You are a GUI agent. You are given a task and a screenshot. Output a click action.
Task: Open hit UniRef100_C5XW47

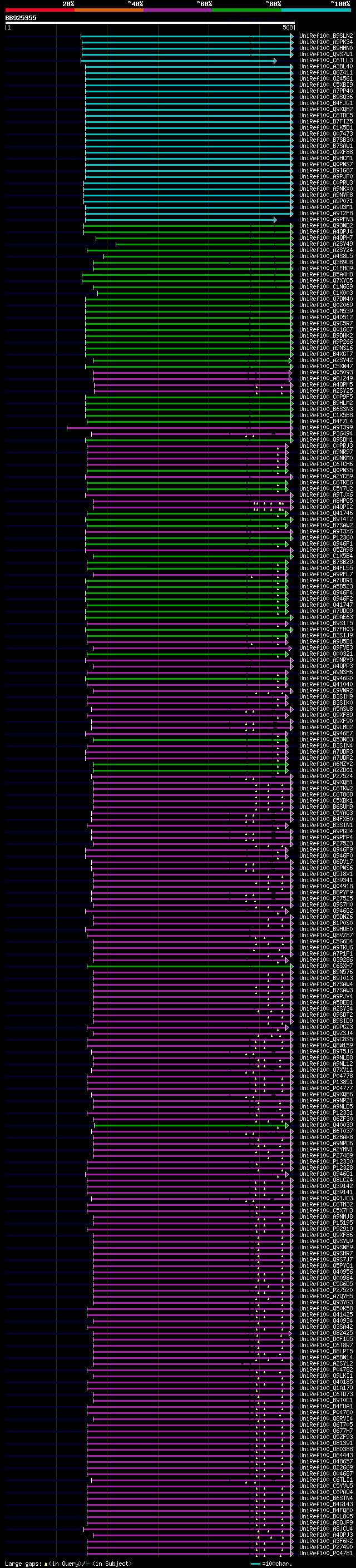325,366
